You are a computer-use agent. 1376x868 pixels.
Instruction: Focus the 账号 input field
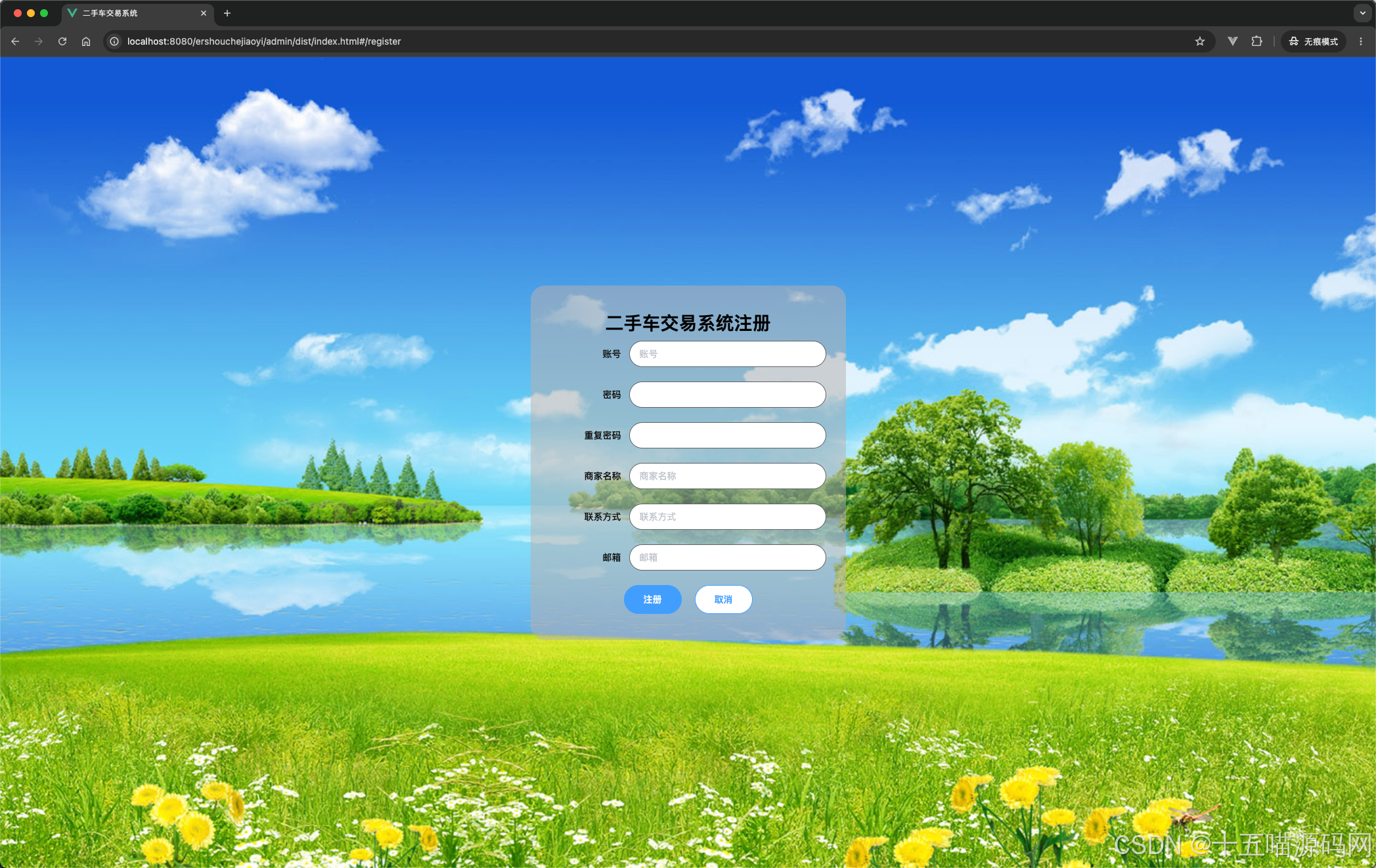[728, 354]
